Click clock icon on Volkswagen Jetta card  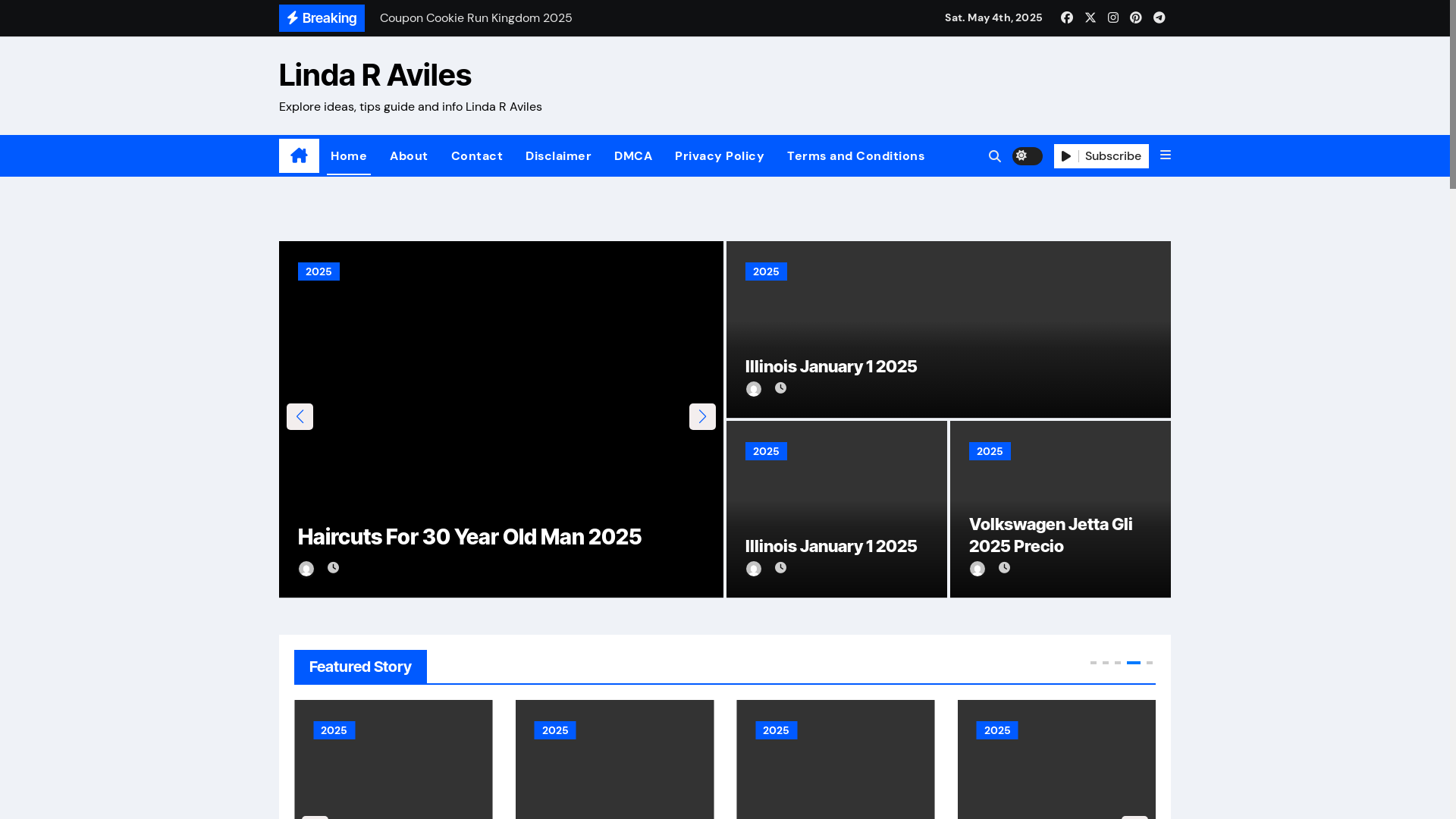click(1004, 567)
